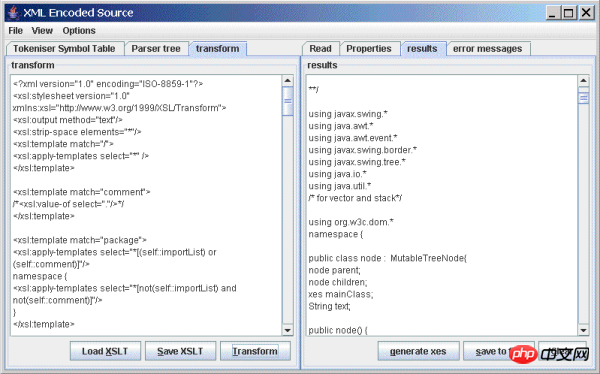Click 'using javax.swing.*' in results

[x=348, y=114]
